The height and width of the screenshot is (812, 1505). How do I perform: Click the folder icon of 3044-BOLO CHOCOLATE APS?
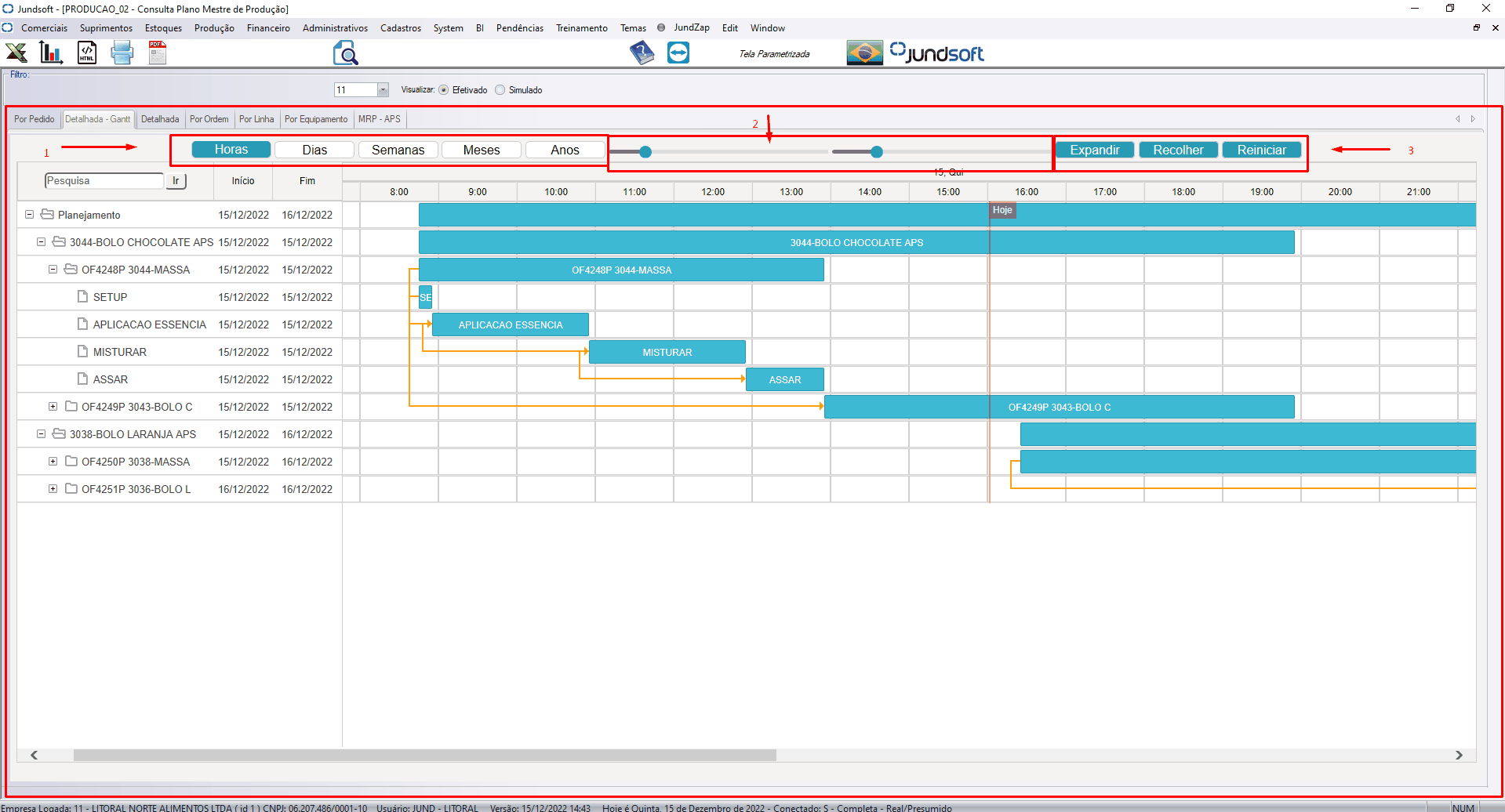coord(59,241)
